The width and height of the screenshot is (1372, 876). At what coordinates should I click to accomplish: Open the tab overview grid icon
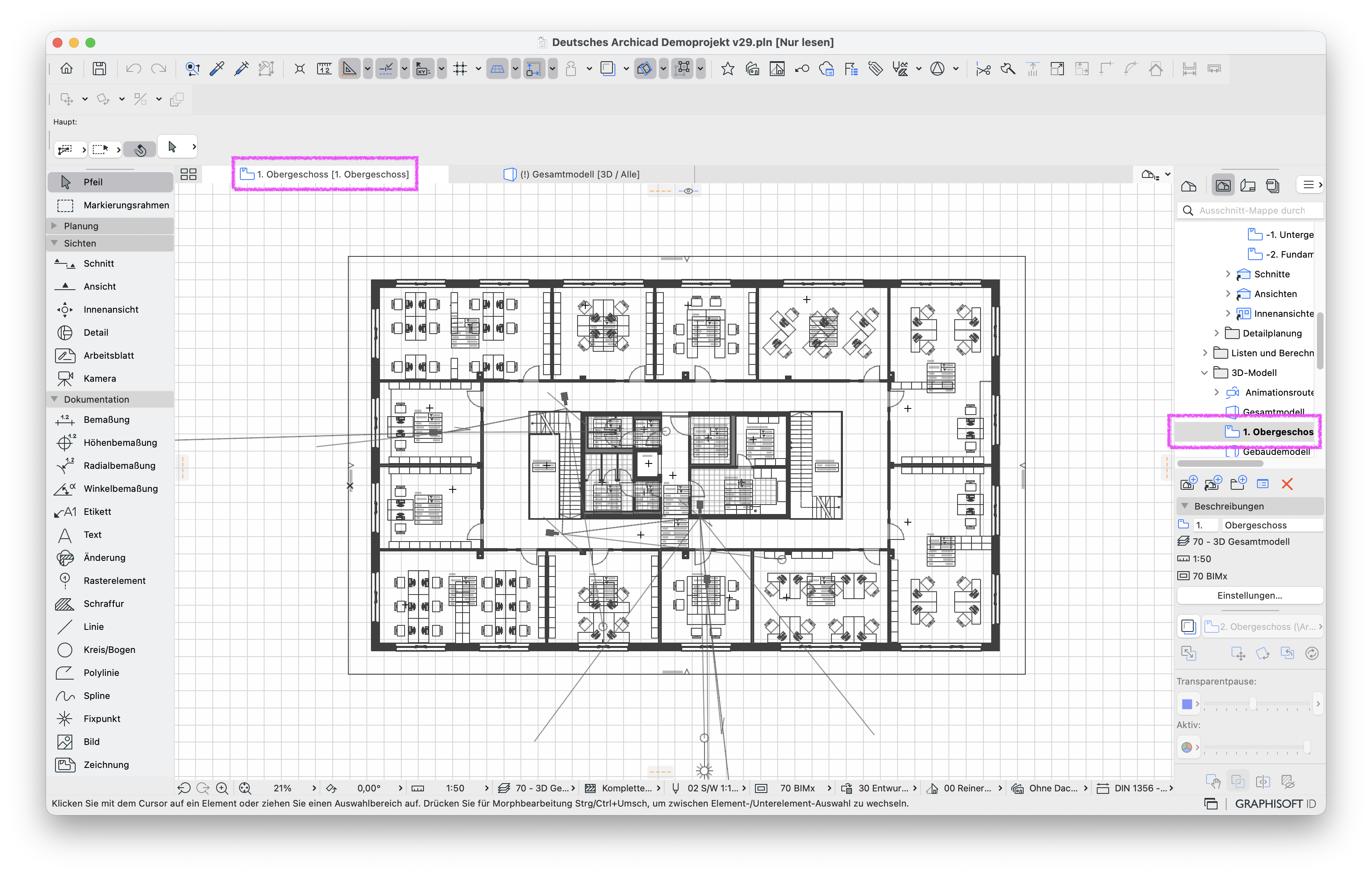point(189,174)
